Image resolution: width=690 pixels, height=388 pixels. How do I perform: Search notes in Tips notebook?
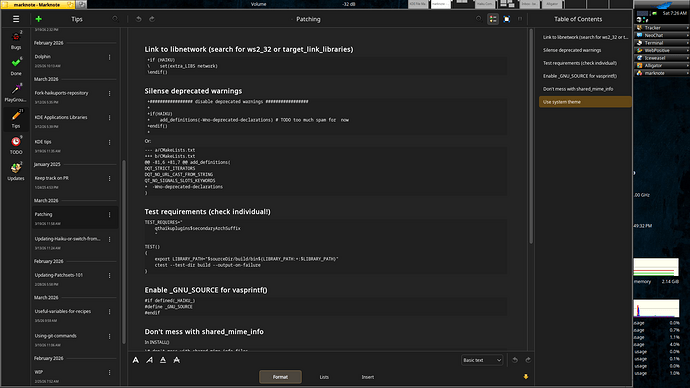pyautogui.click(x=115, y=19)
